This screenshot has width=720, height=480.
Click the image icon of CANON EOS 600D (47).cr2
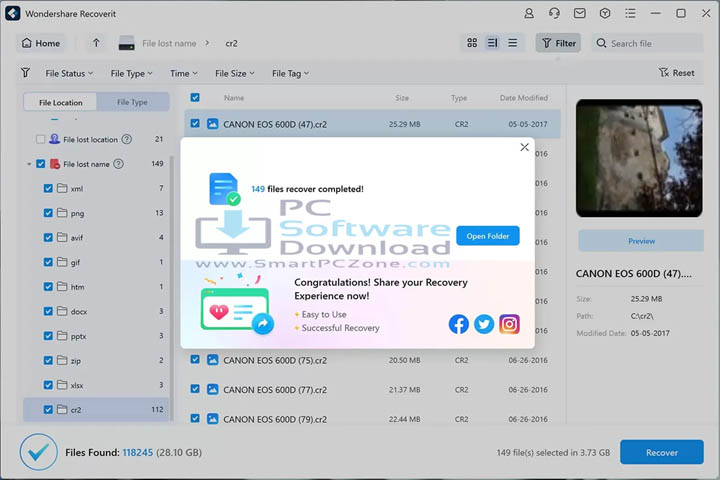tap(213, 124)
